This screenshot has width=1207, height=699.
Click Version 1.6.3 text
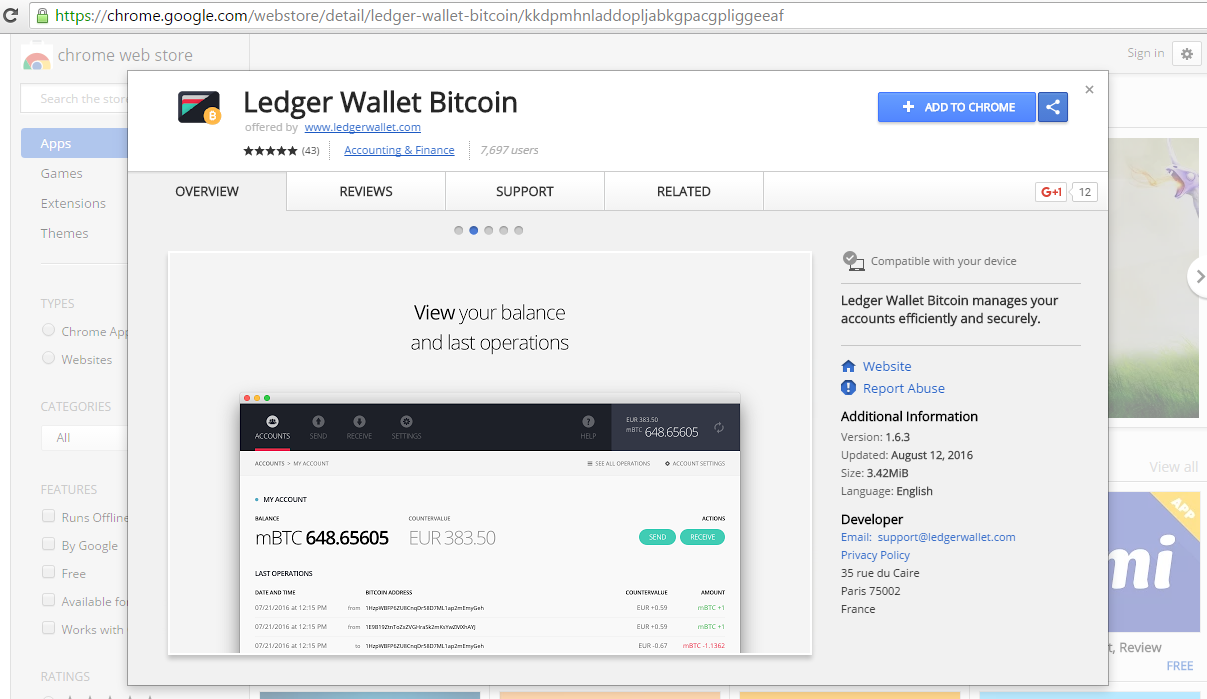click(x=876, y=437)
